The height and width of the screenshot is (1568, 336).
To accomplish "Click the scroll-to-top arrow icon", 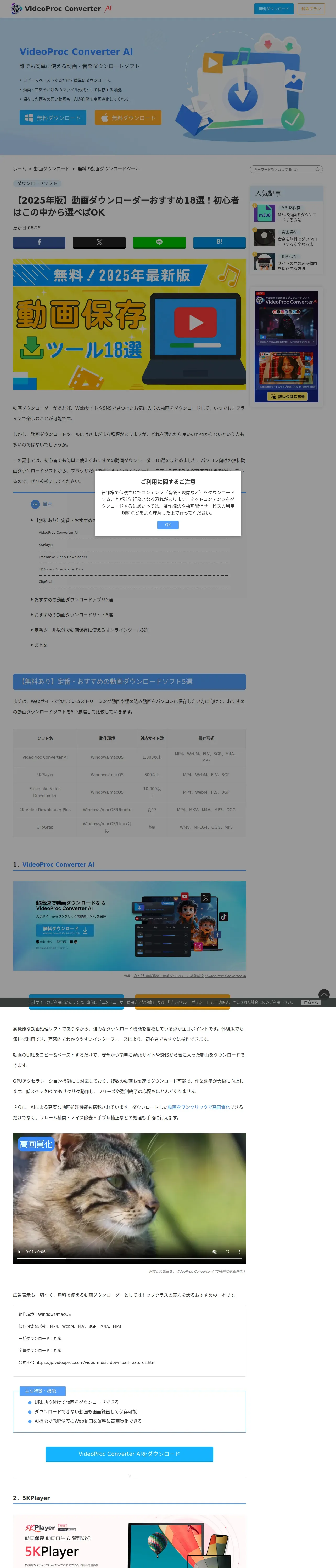I will [x=324, y=994].
